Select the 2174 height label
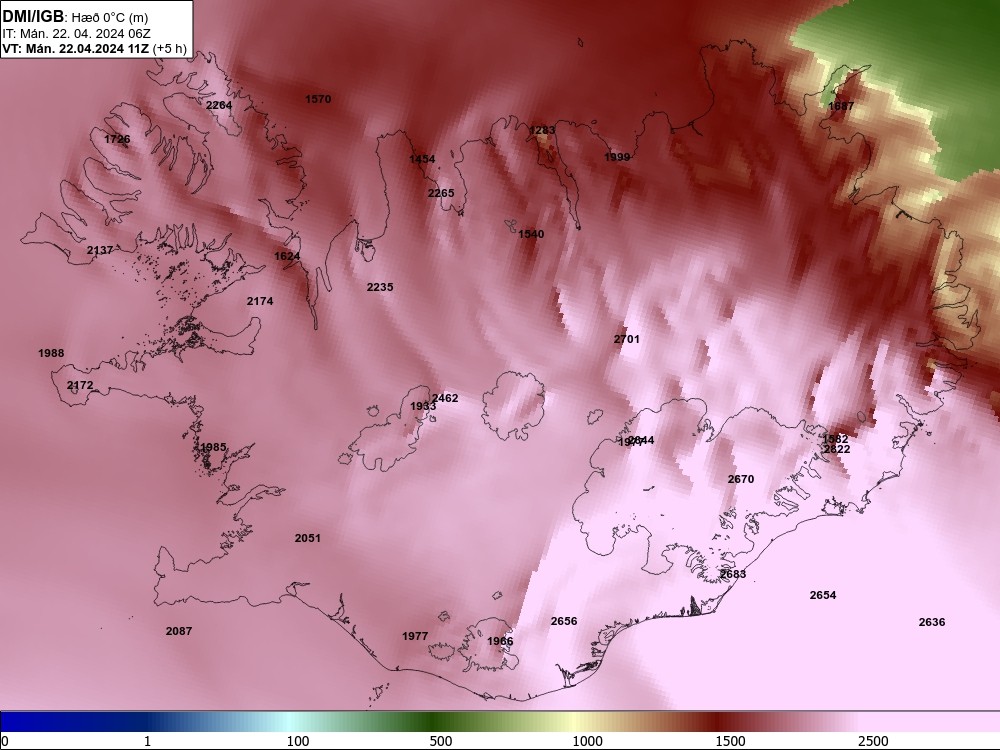 260,301
